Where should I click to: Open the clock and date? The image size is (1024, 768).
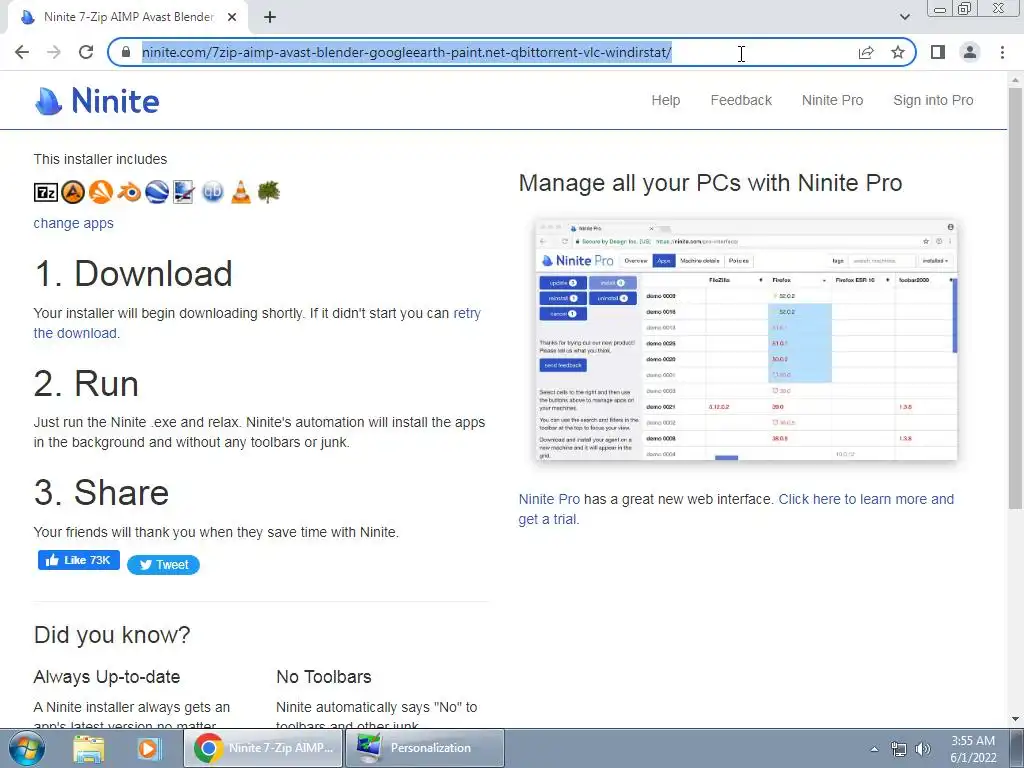[x=973, y=749]
